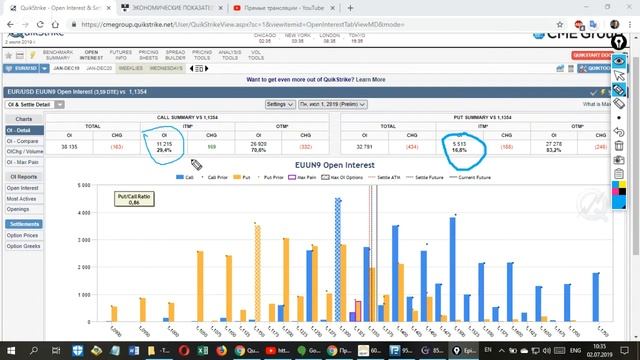The height and width of the screenshot is (360, 640).
Task: Toggle the Put Prior series in legend
Action: (x=270, y=178)
